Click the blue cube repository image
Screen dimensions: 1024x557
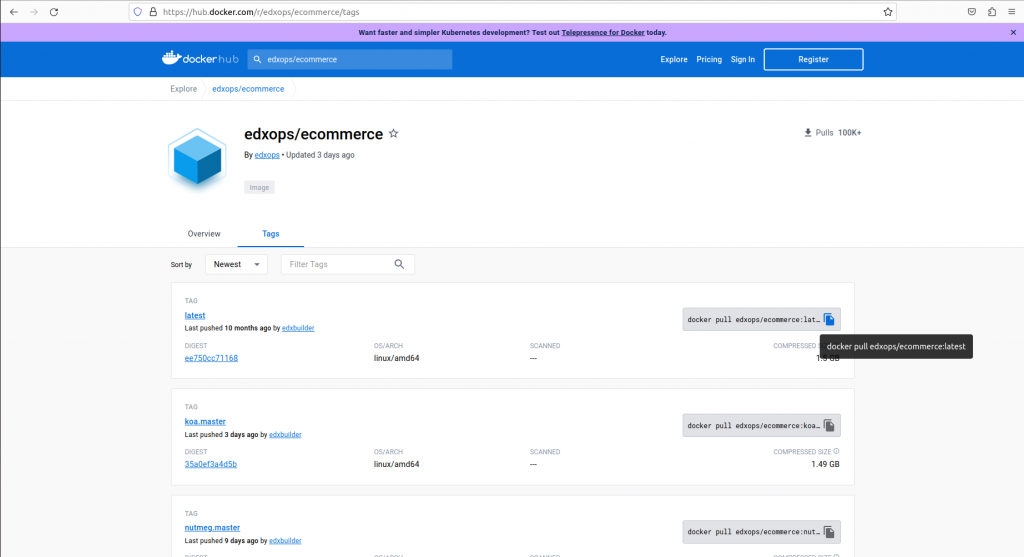pyautogui.click(x=197, y=160)
